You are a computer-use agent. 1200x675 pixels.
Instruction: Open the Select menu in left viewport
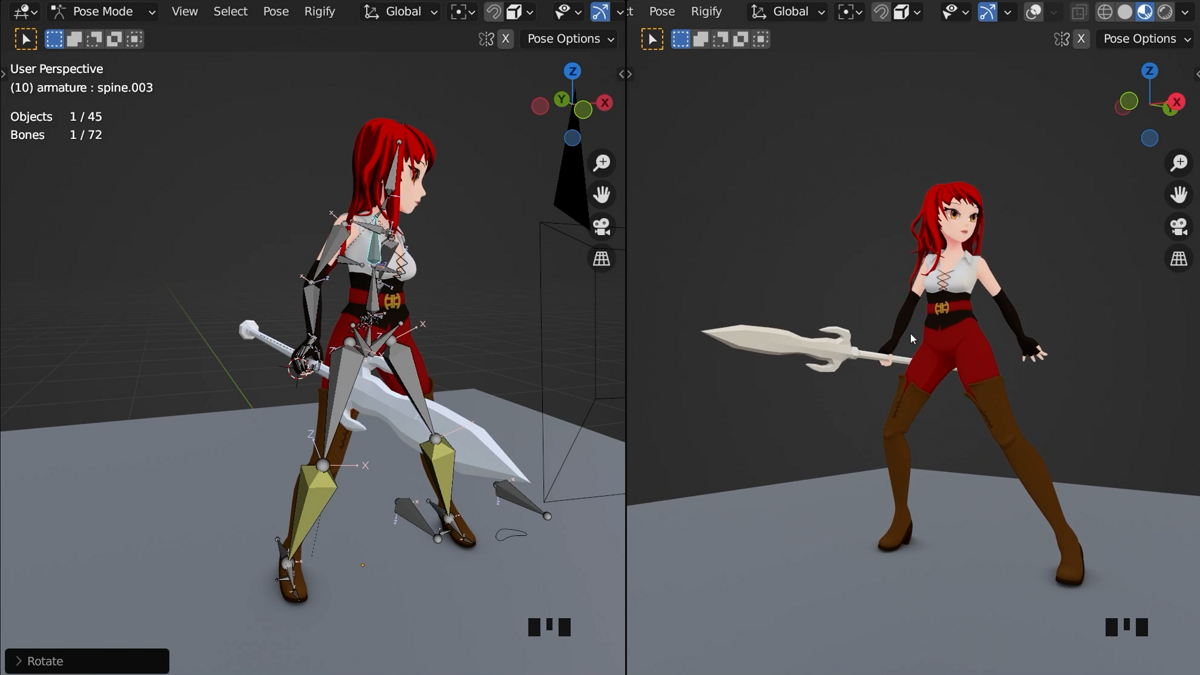230,12
